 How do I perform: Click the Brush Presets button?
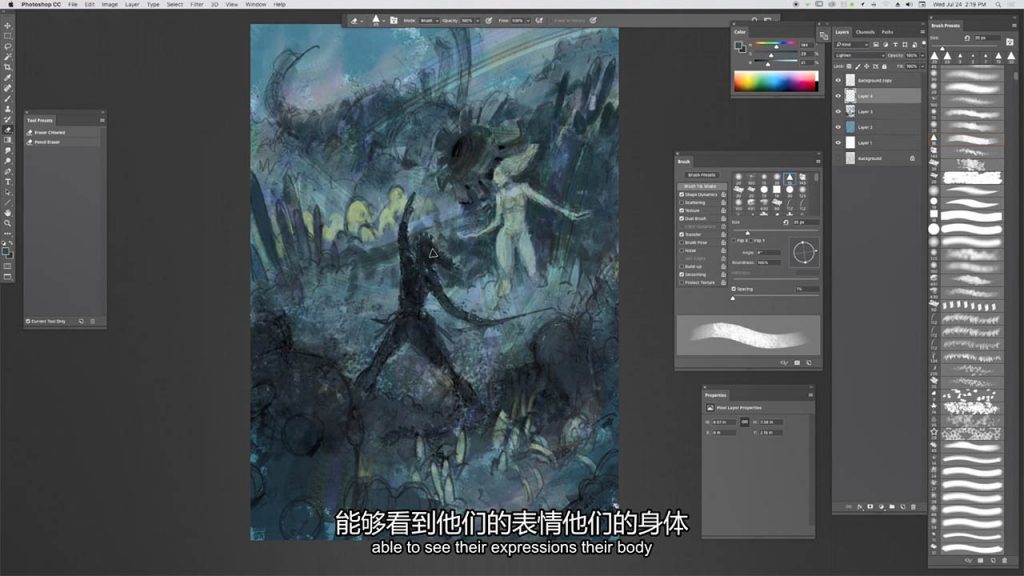(701, 175)
